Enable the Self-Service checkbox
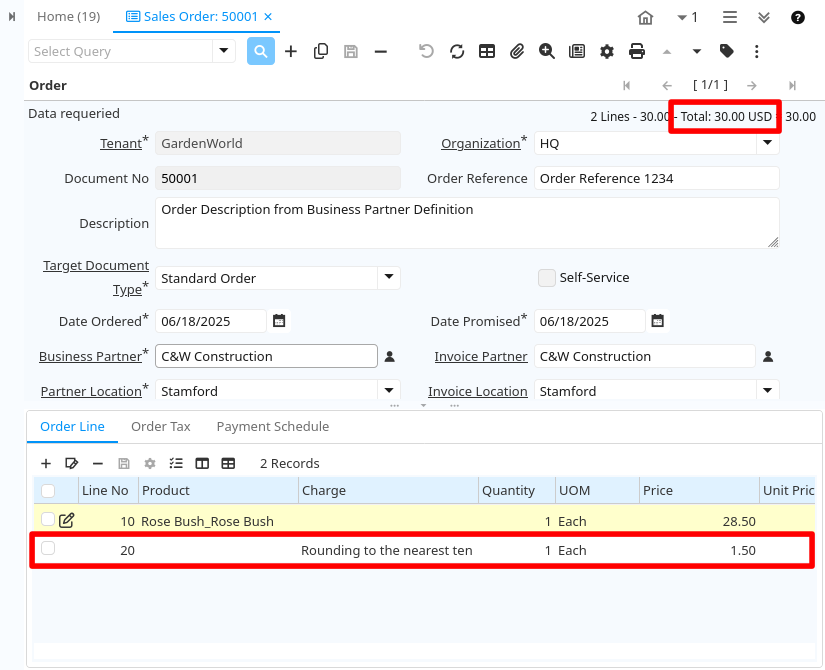The image size is (825, 670). [x=547, y=278]
